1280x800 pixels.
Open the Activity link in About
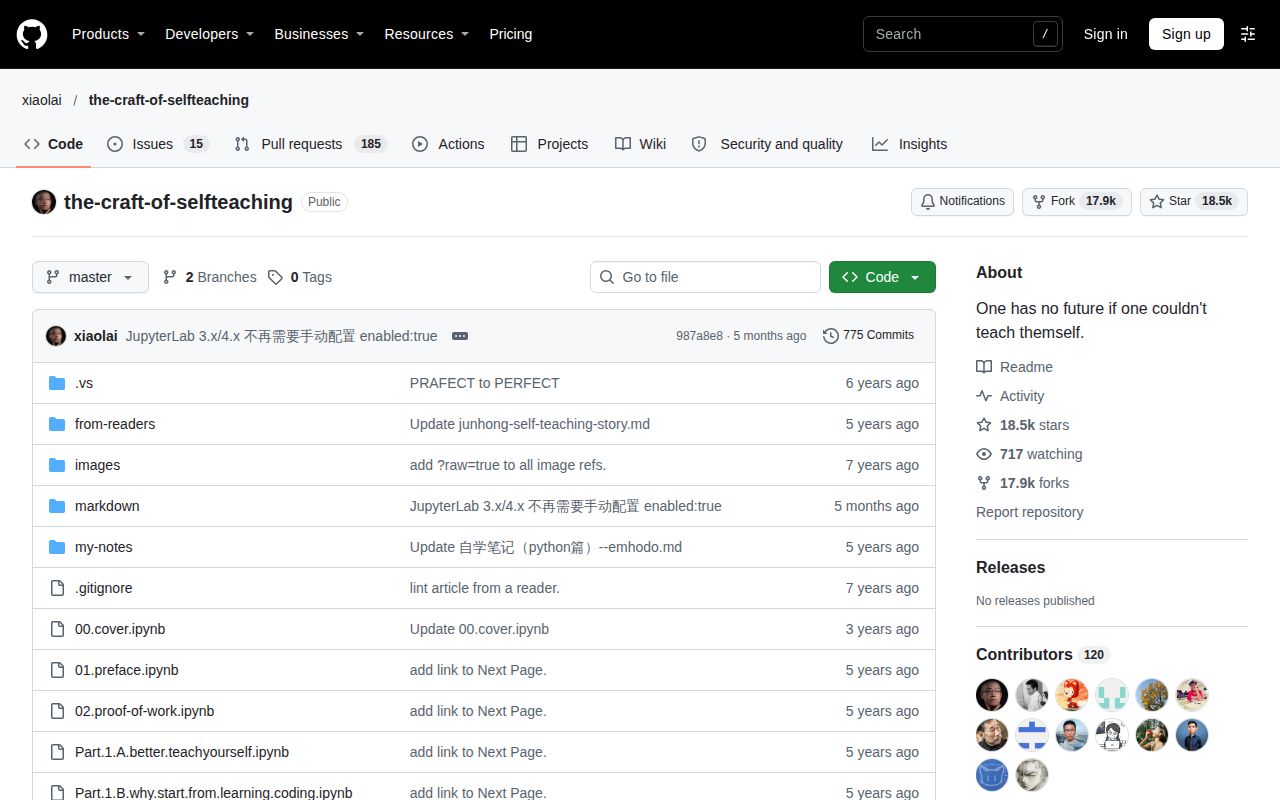tap(1010, 396)
